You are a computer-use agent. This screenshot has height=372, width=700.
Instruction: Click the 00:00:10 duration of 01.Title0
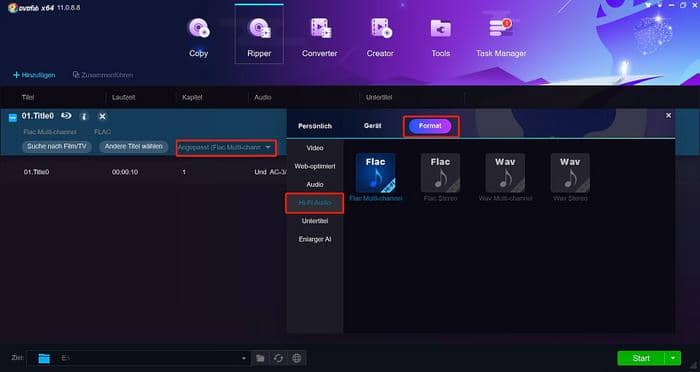coord(125,172)
